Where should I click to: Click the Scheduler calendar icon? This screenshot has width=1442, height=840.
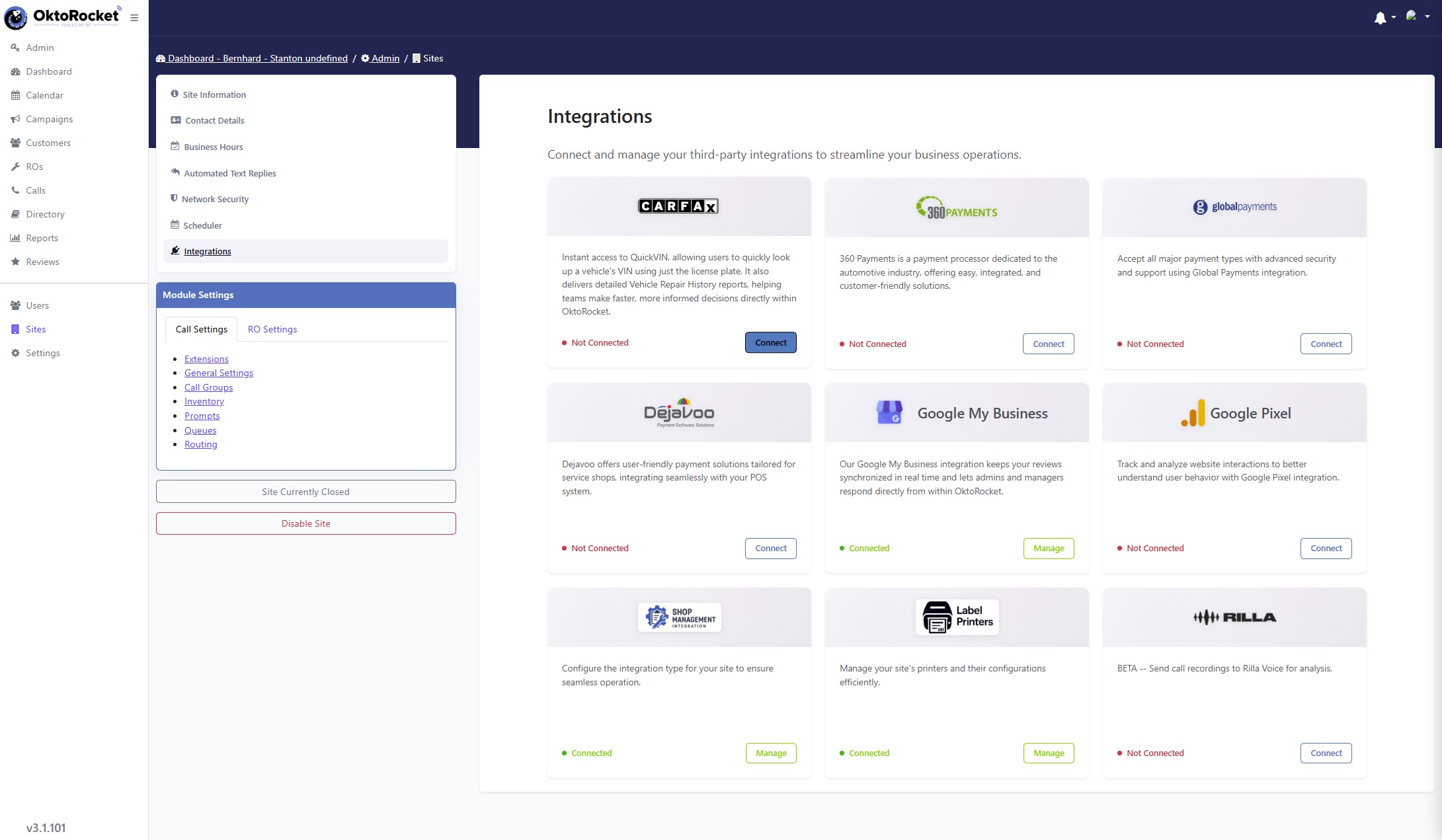click(175, 225)
